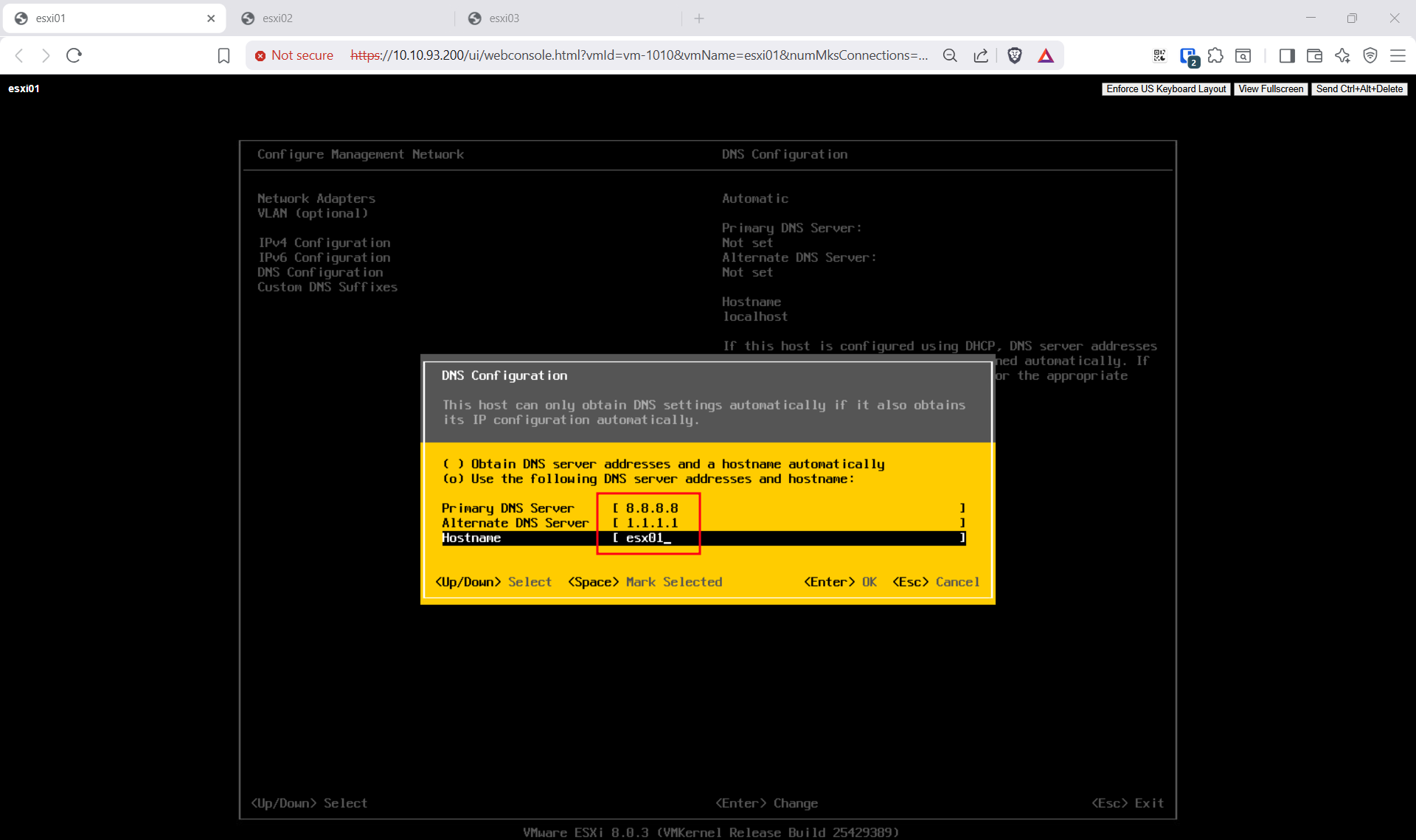Close the esxi01 tab

point(211,18)
